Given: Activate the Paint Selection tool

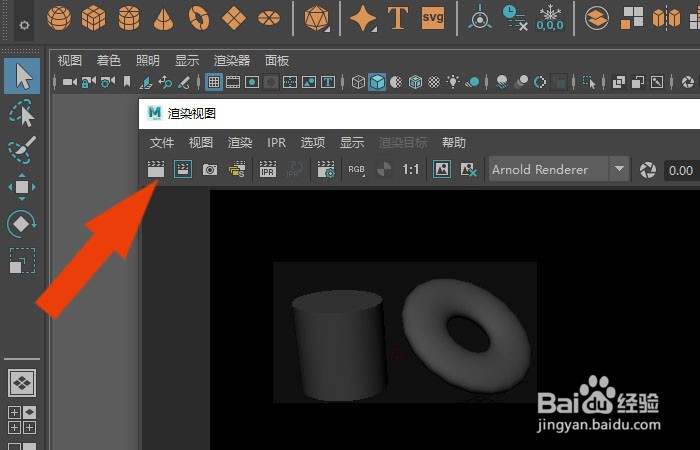Looking at the screenshot, I should [x=21, y=150].
